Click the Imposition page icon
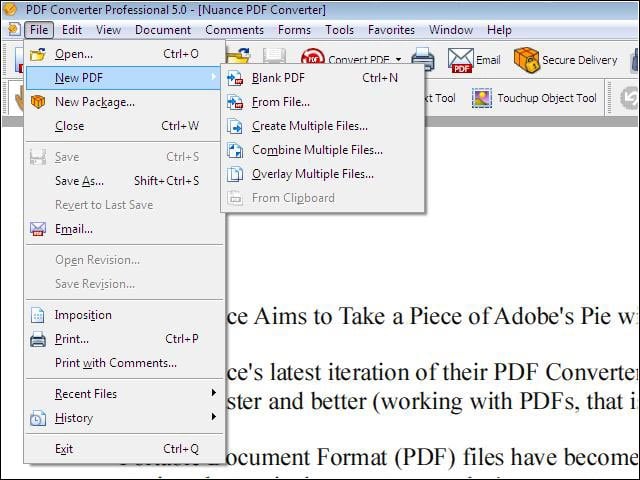The width and height of the screenshot is (640, 480). [x=38, y=315]
